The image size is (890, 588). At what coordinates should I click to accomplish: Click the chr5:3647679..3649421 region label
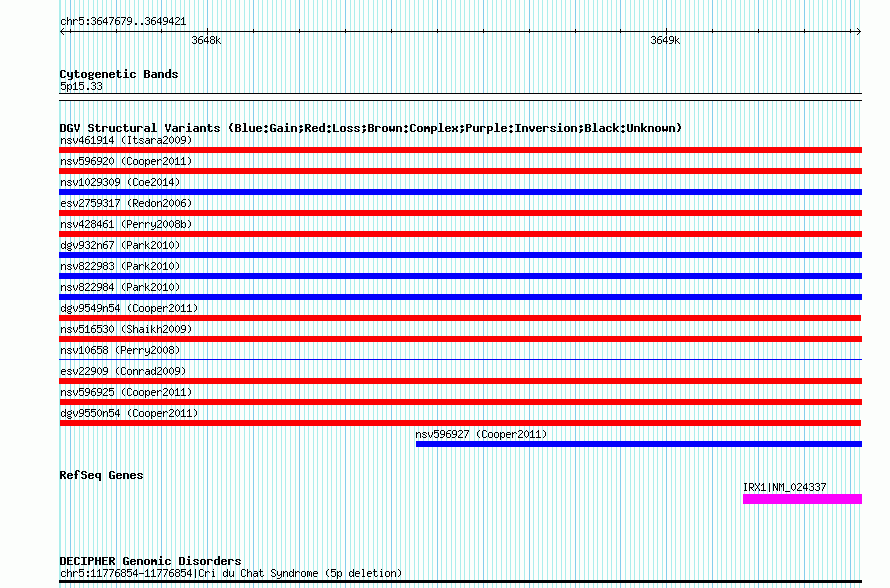(123, 22)
